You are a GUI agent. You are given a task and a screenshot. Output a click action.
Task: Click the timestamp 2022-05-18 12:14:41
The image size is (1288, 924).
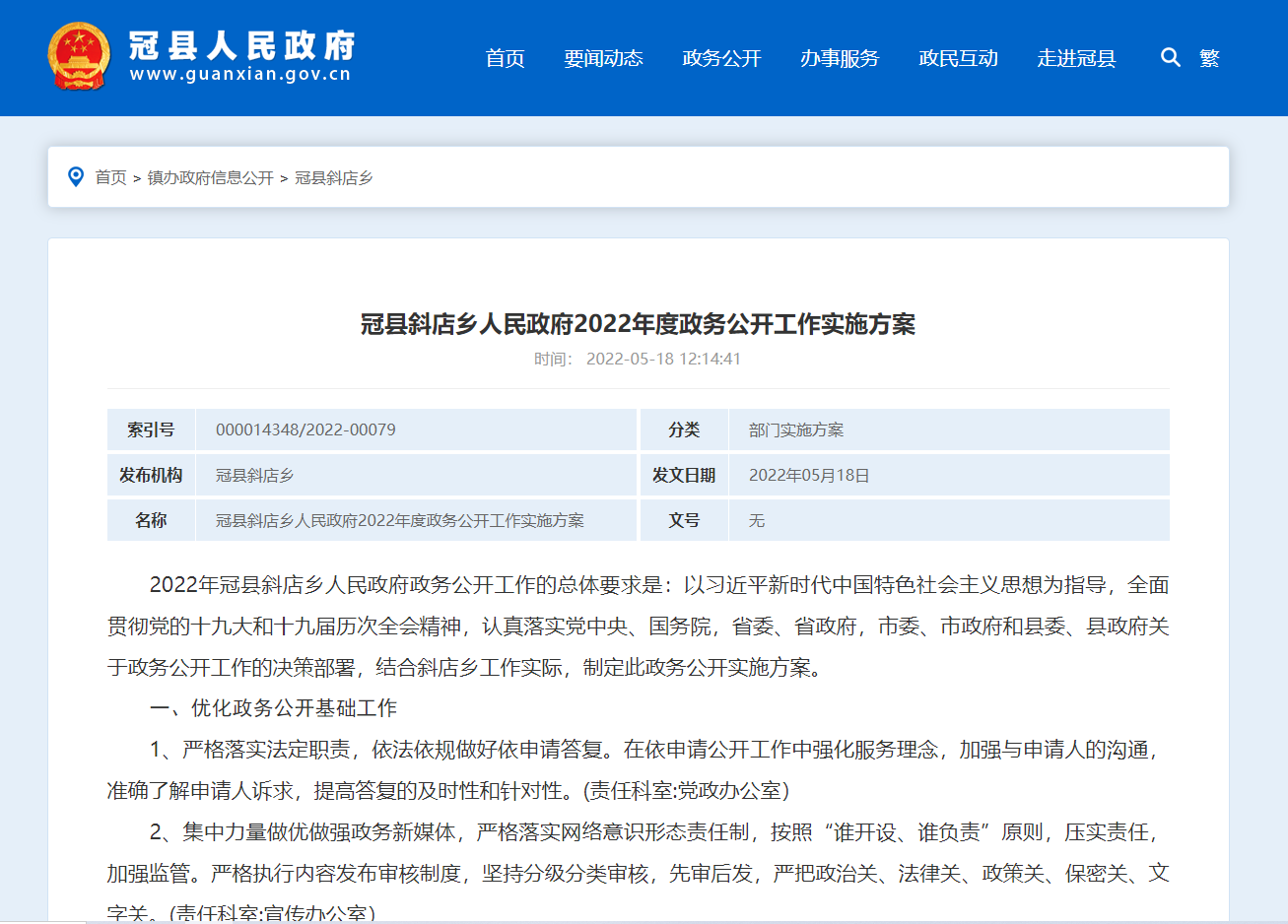click(663, 359)
